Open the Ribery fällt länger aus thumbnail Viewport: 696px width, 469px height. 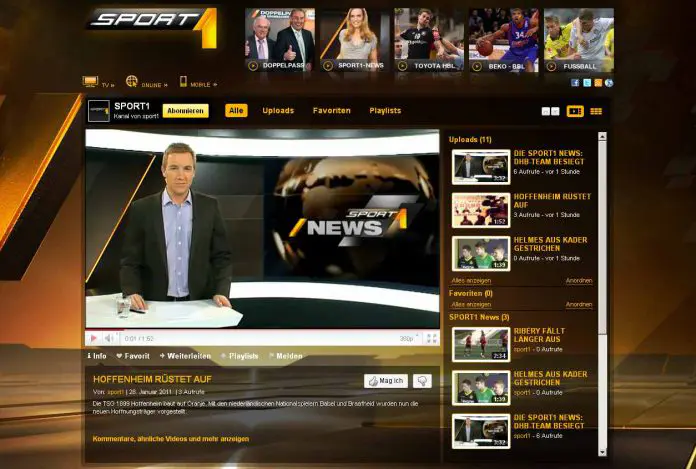pos(481,344)
